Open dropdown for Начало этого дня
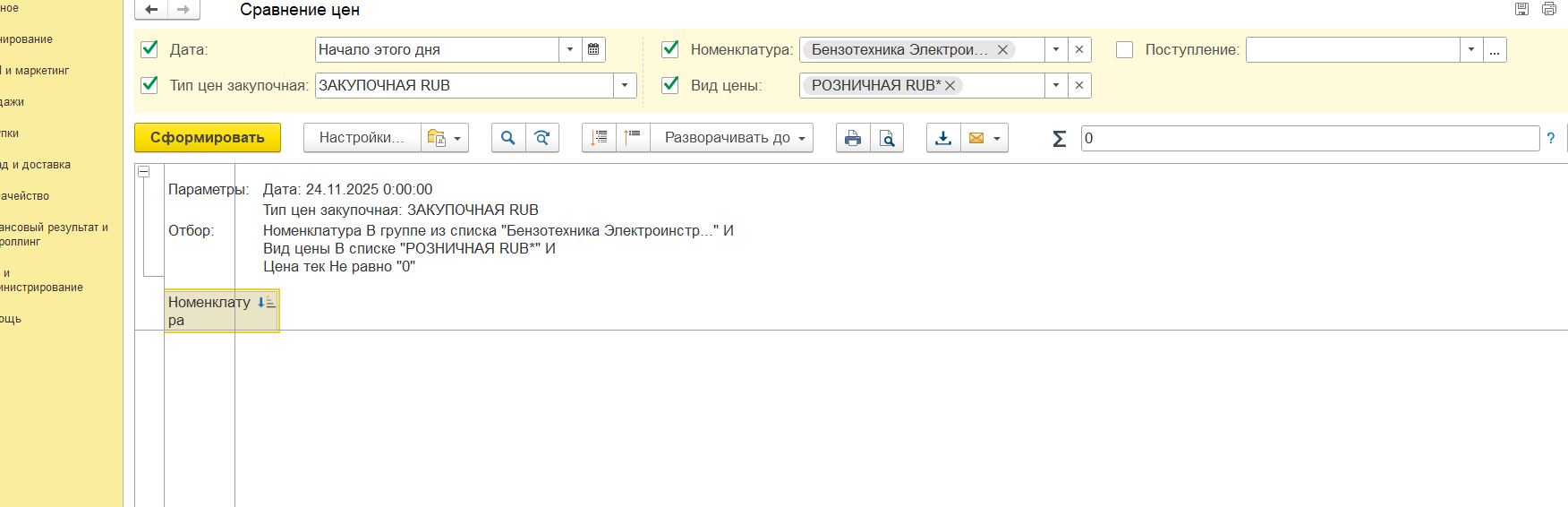1568x507 pixels. coord(570,49)
